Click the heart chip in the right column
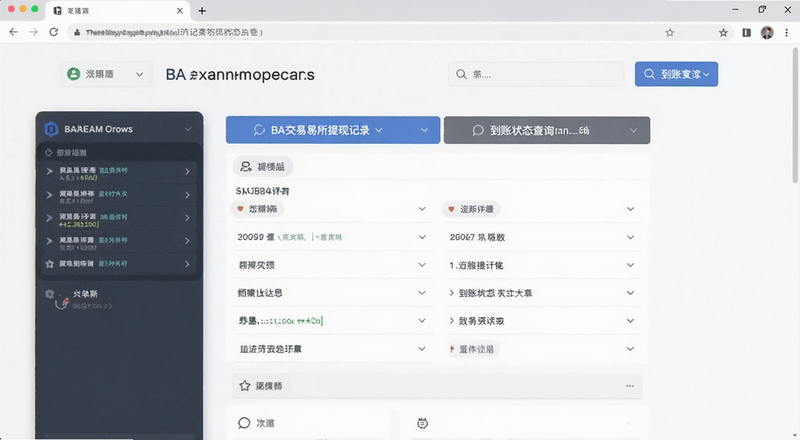This screenshot has height=440, width=800. [471, 209]
